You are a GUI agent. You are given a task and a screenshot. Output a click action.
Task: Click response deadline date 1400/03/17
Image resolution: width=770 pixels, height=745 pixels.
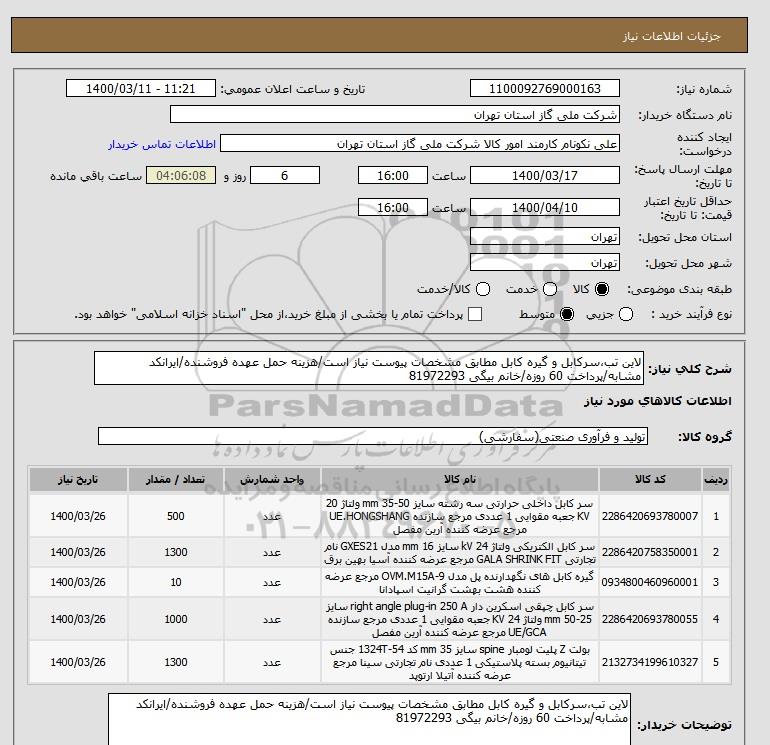545,175
